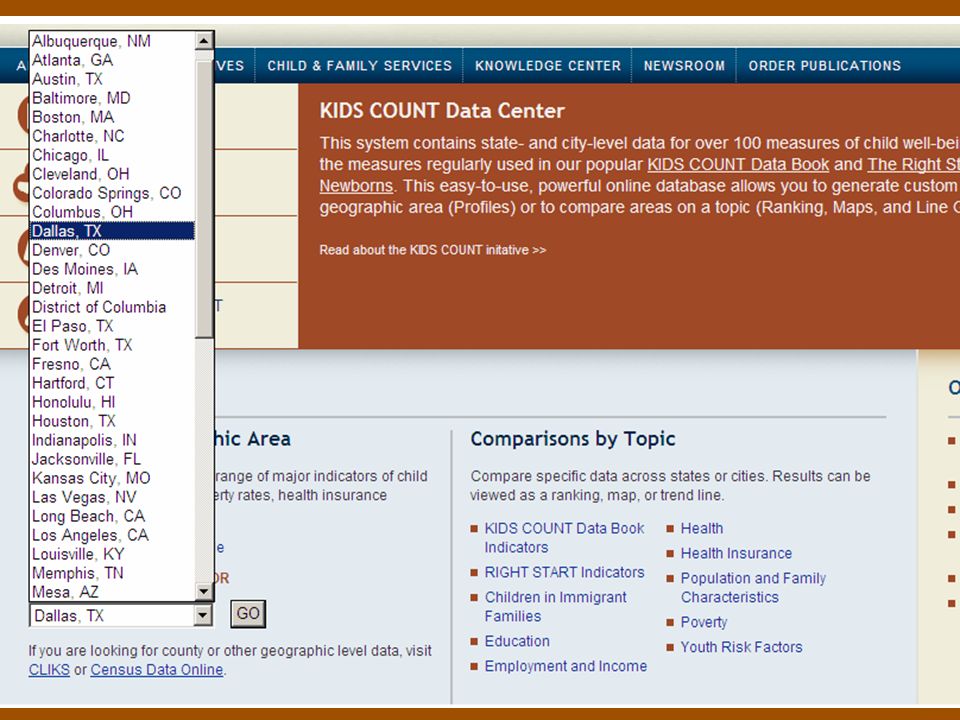Open the Newborns link in the description
960x720 pixels.
(x=356, y=186)
